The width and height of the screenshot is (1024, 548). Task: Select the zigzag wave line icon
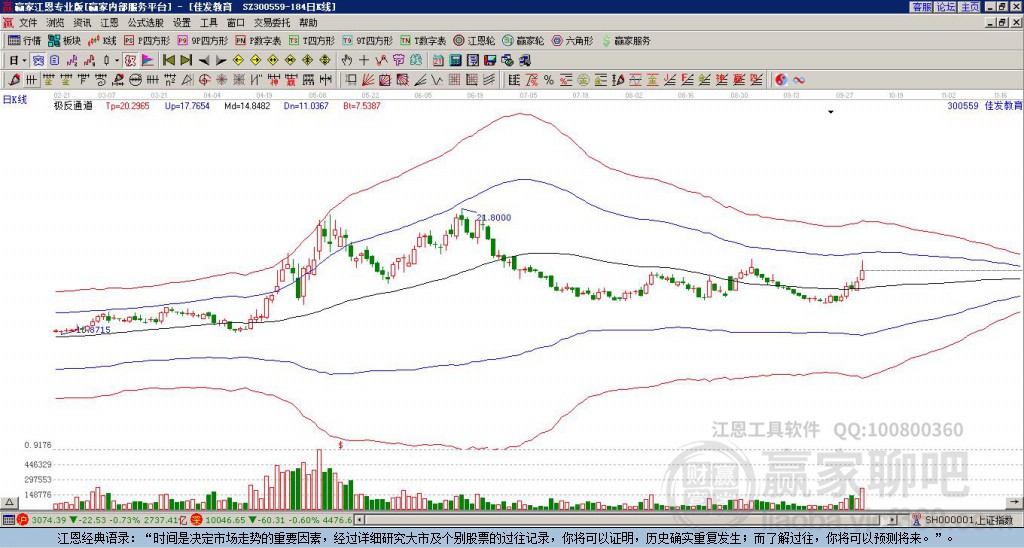tap(437, 80)
